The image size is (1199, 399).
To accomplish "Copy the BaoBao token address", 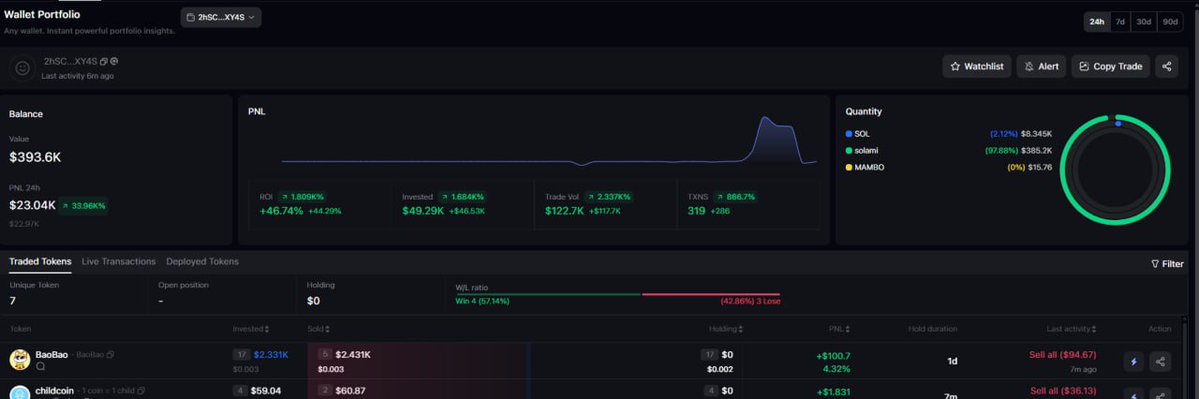I will tap(110, 355).
